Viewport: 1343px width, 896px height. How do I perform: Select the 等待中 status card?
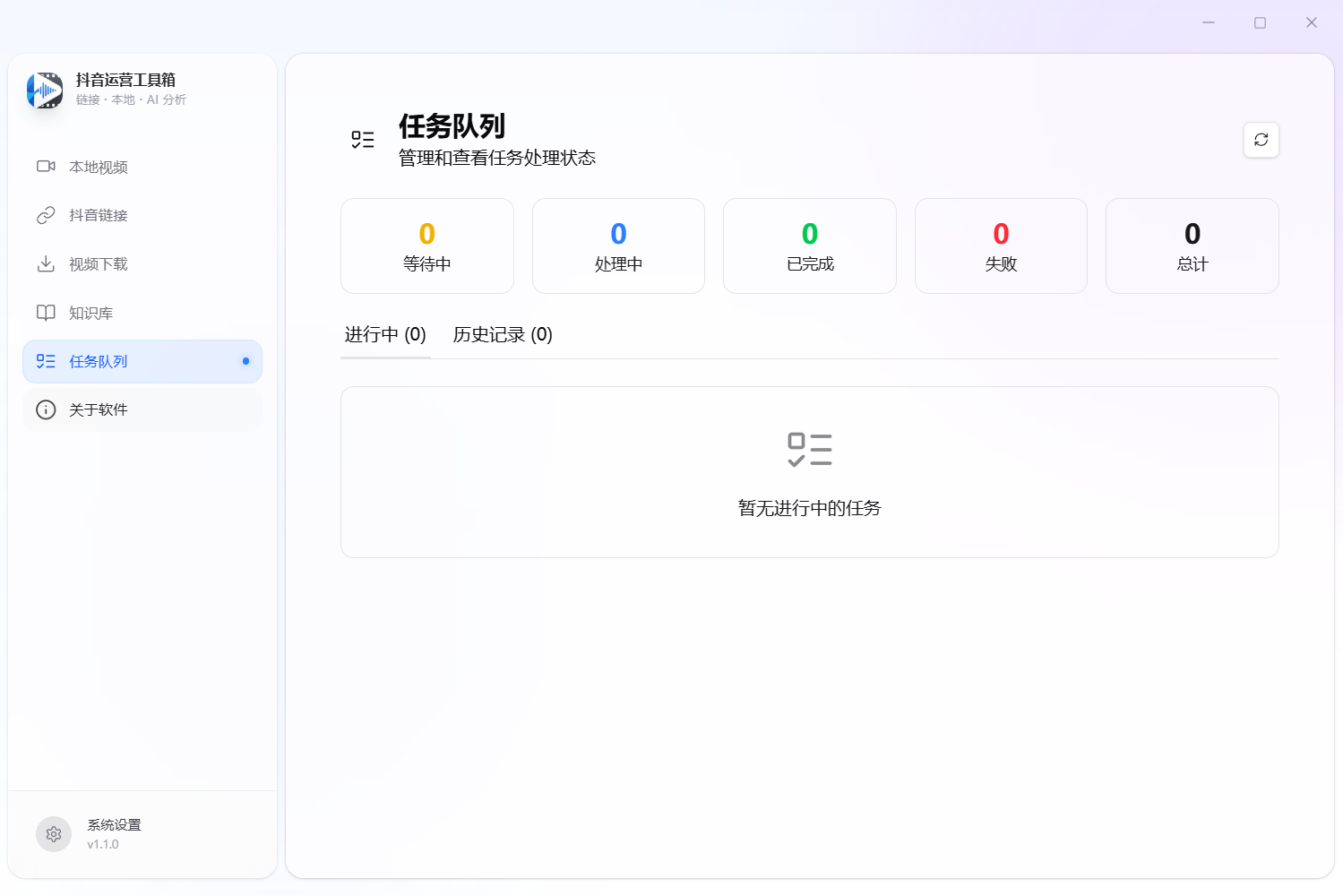click(x=427, y=246)
